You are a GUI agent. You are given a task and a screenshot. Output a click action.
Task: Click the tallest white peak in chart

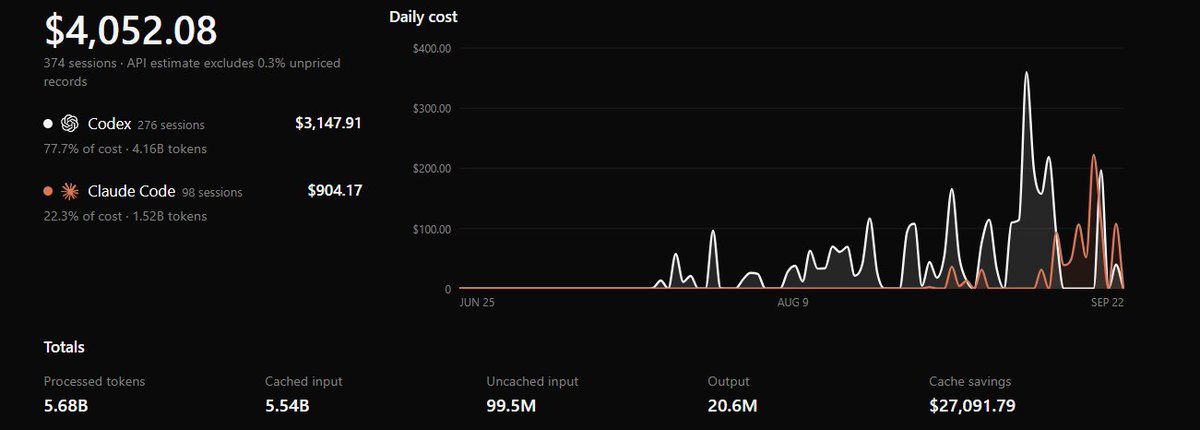coord(1026,73)
